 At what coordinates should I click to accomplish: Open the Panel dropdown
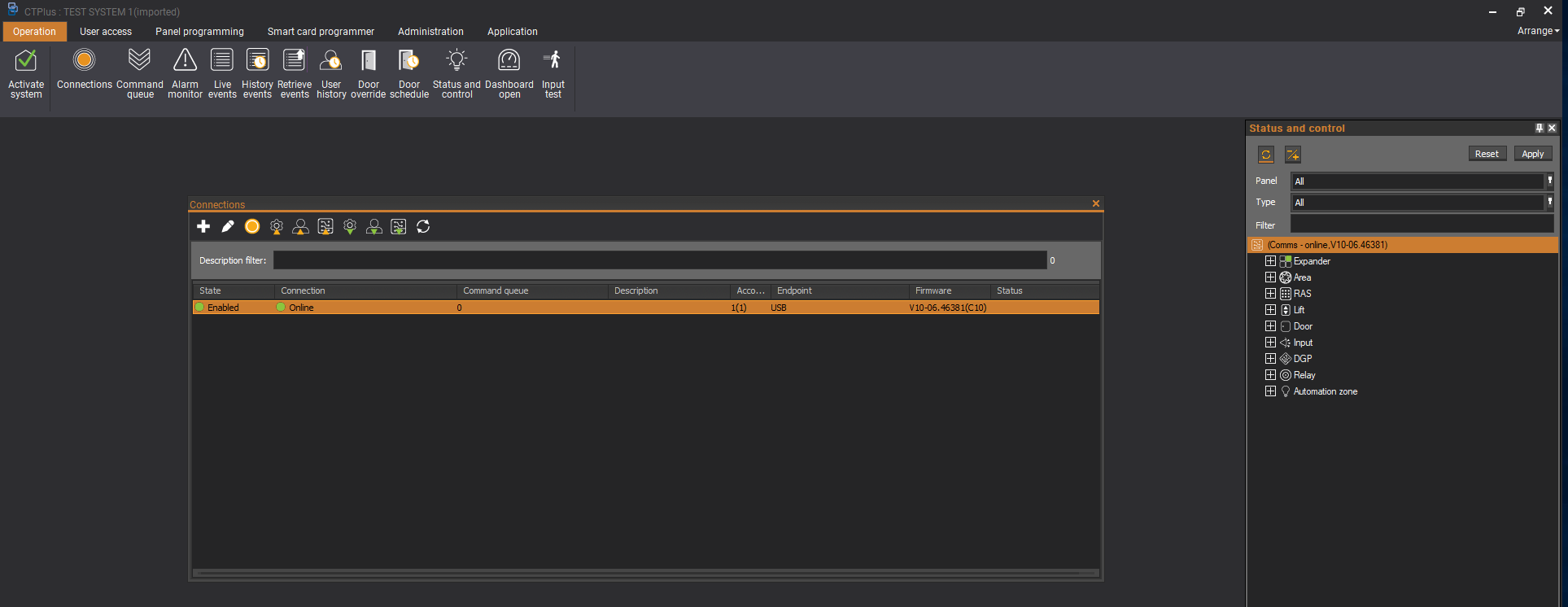coord(1550,181)
